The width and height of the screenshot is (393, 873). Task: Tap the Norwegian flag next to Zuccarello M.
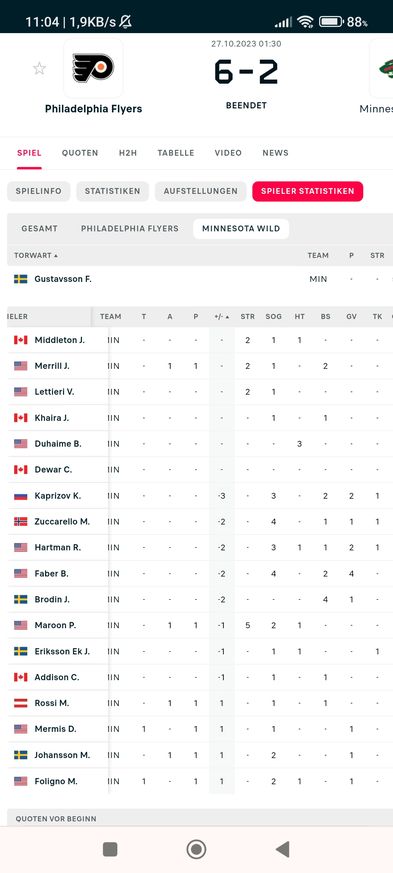[x=21, y=522]
